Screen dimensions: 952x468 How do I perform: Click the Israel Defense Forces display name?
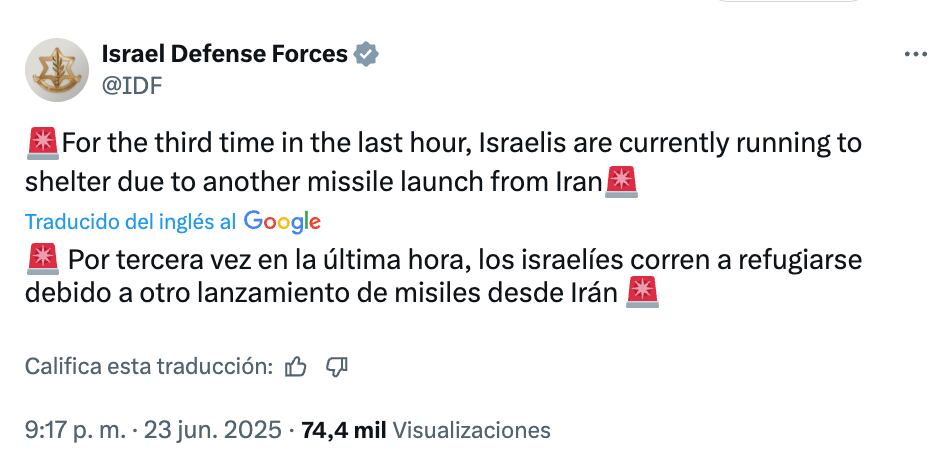point(224,54)
